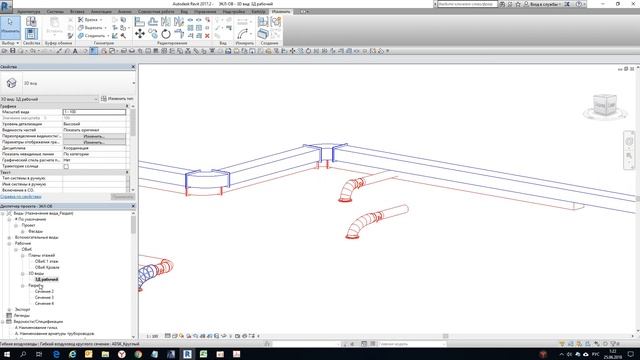Select the Modify arrow tool in ribbon
This screenshot has width=640, height=360.
[10, 28]
